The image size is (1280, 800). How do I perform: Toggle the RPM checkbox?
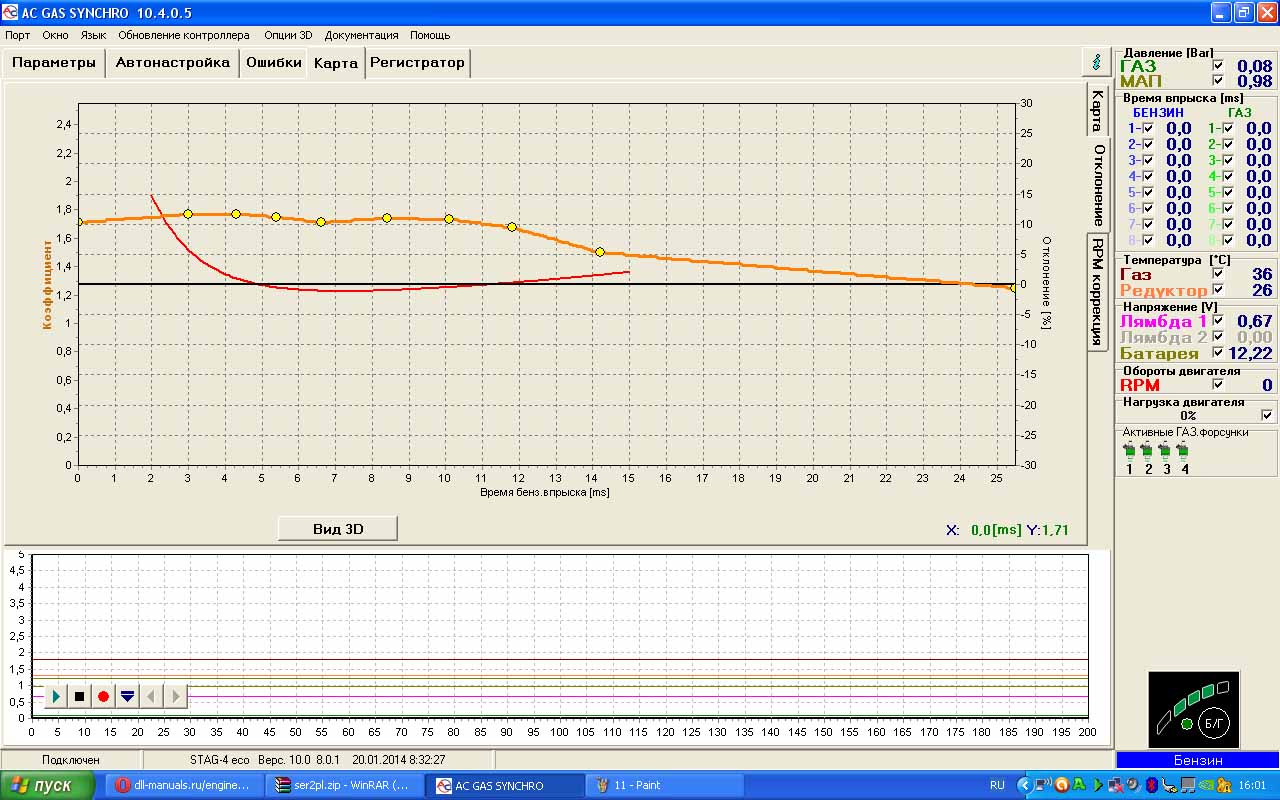coord(1218,384)
